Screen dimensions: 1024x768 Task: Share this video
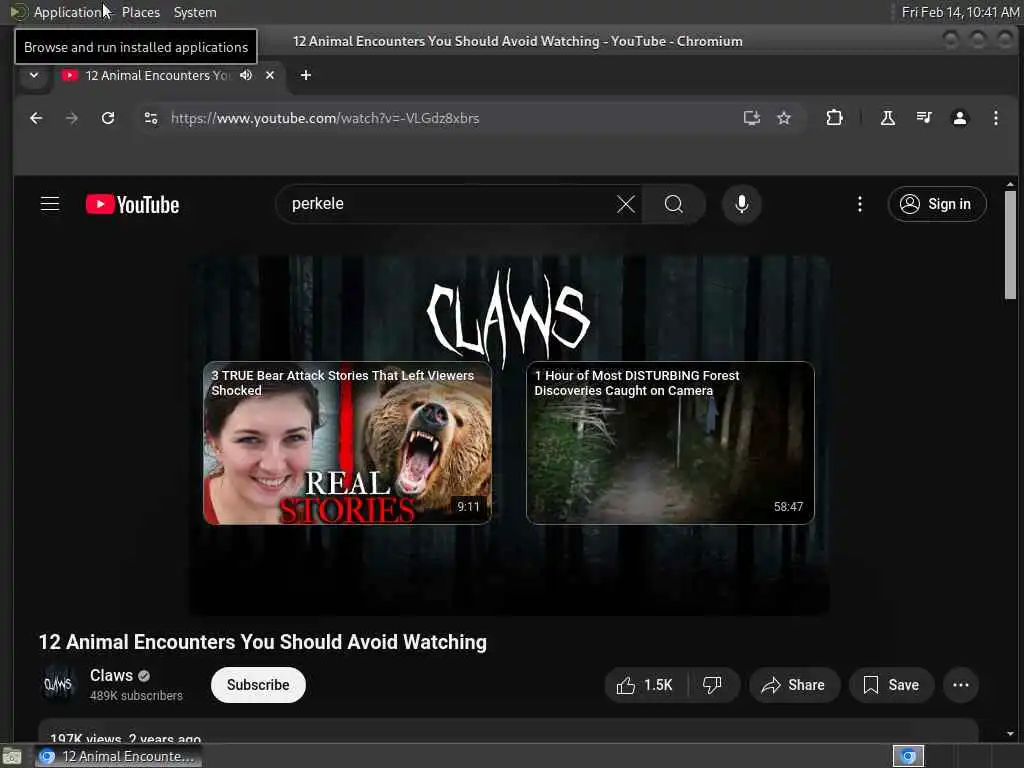pos(793,685)
